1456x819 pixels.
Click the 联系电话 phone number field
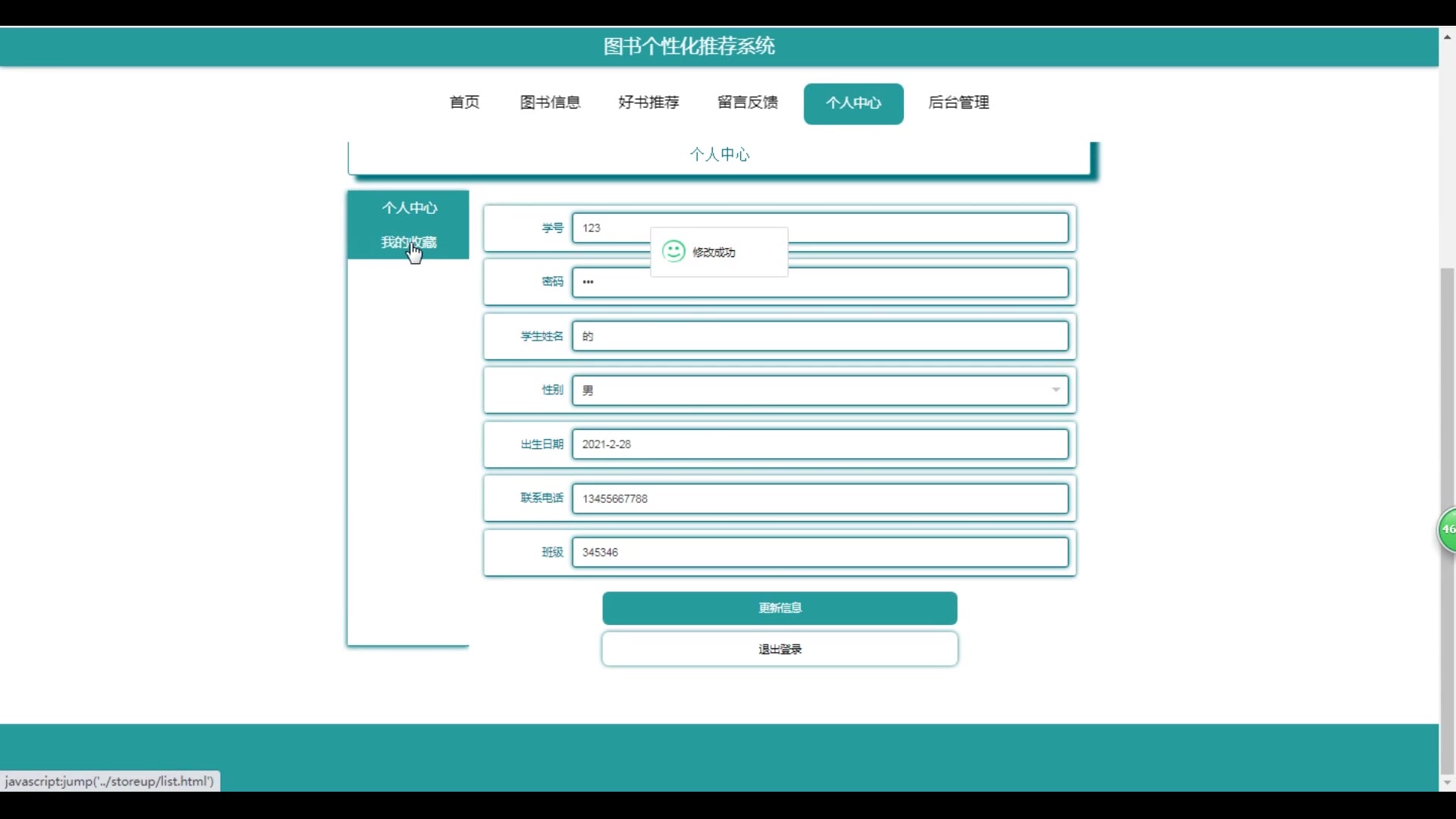[820, 499]
